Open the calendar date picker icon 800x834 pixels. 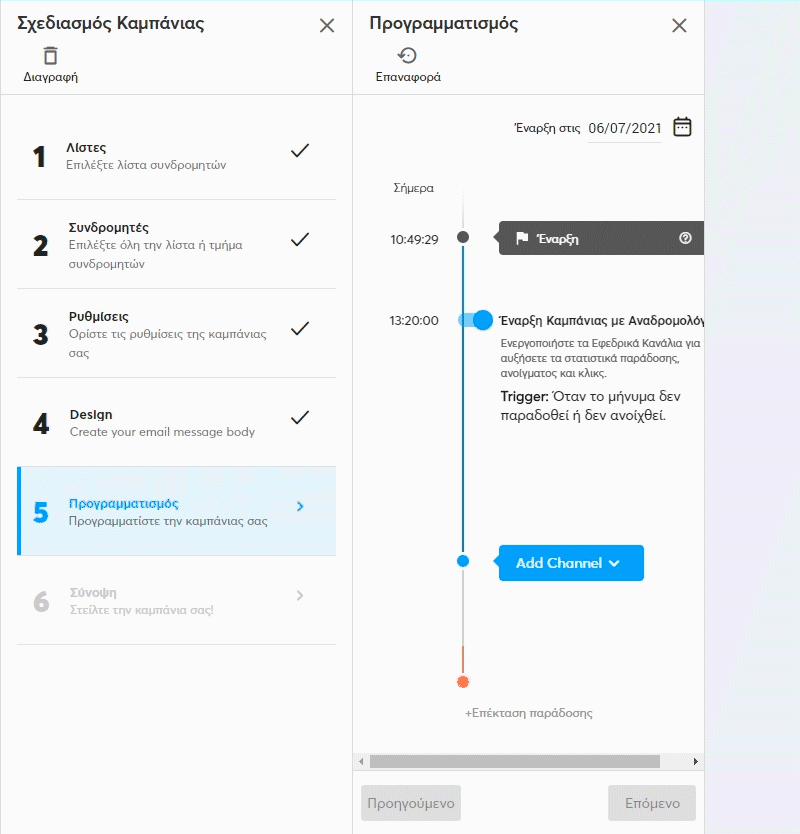click(682, 127)
